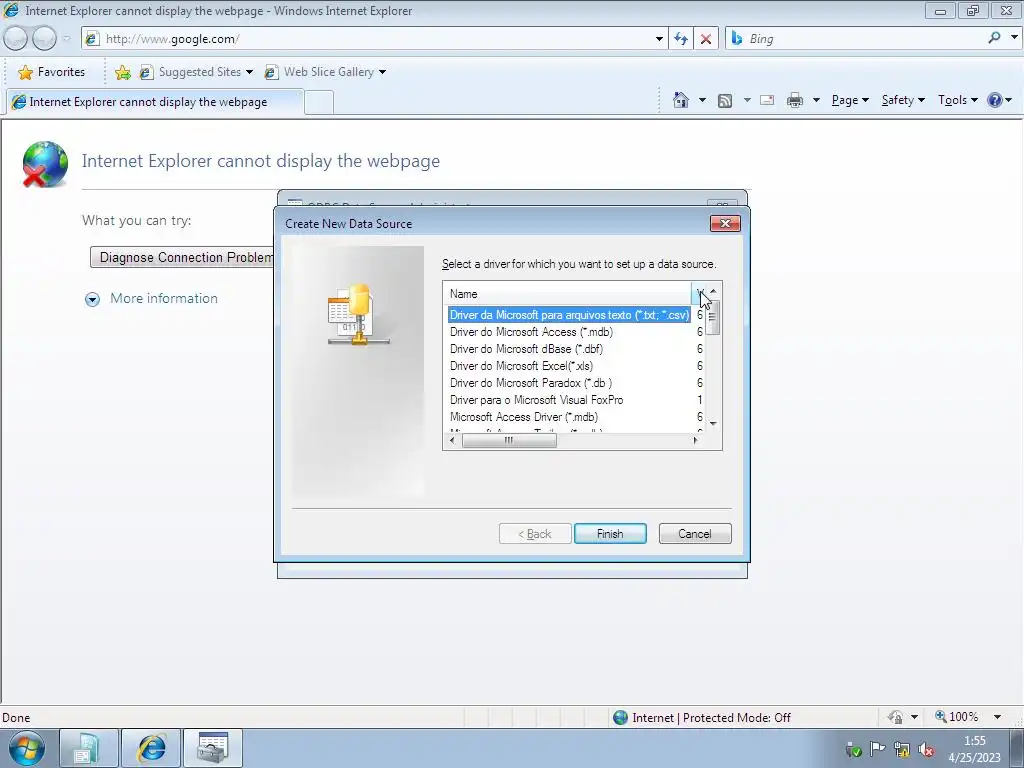Click the Bing search magnifier icon
Screen dimensions: 1024x768
click(x=994, y=38)
